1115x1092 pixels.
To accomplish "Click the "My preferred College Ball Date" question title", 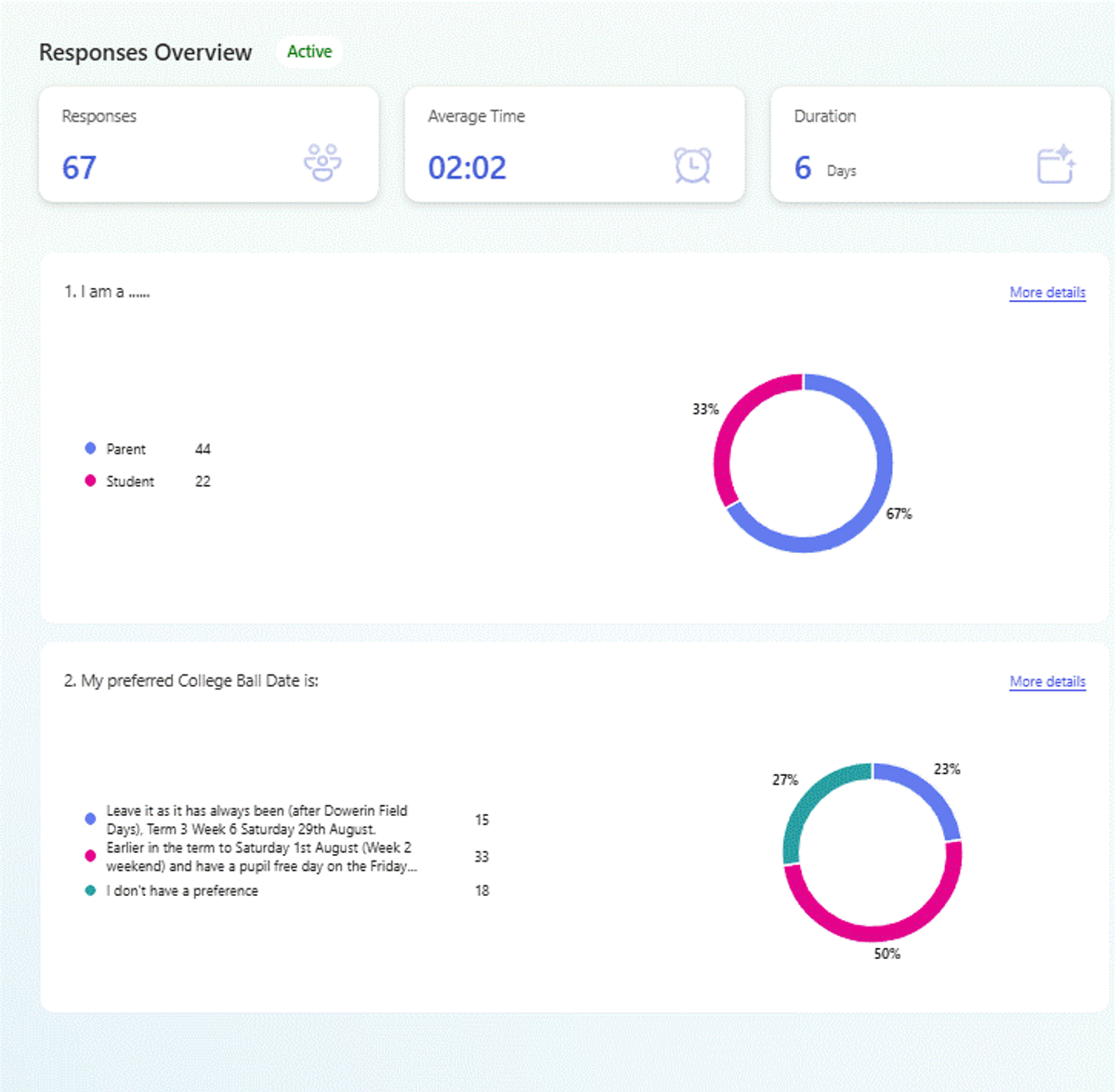I will coord(190,681).
